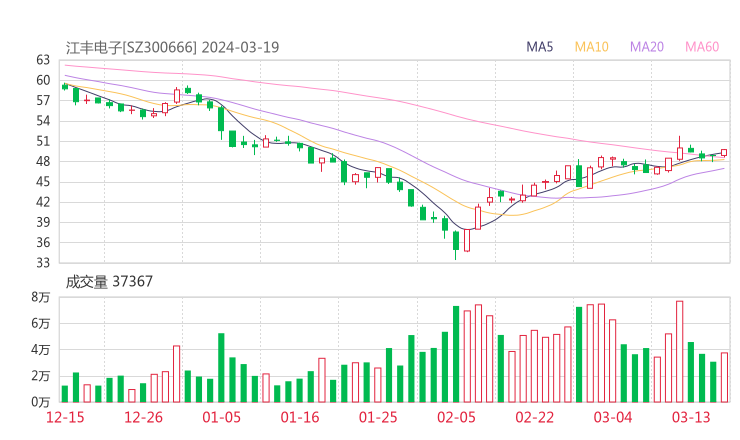Click the last red candlestick at chart's right end

[x=724, y=152]
